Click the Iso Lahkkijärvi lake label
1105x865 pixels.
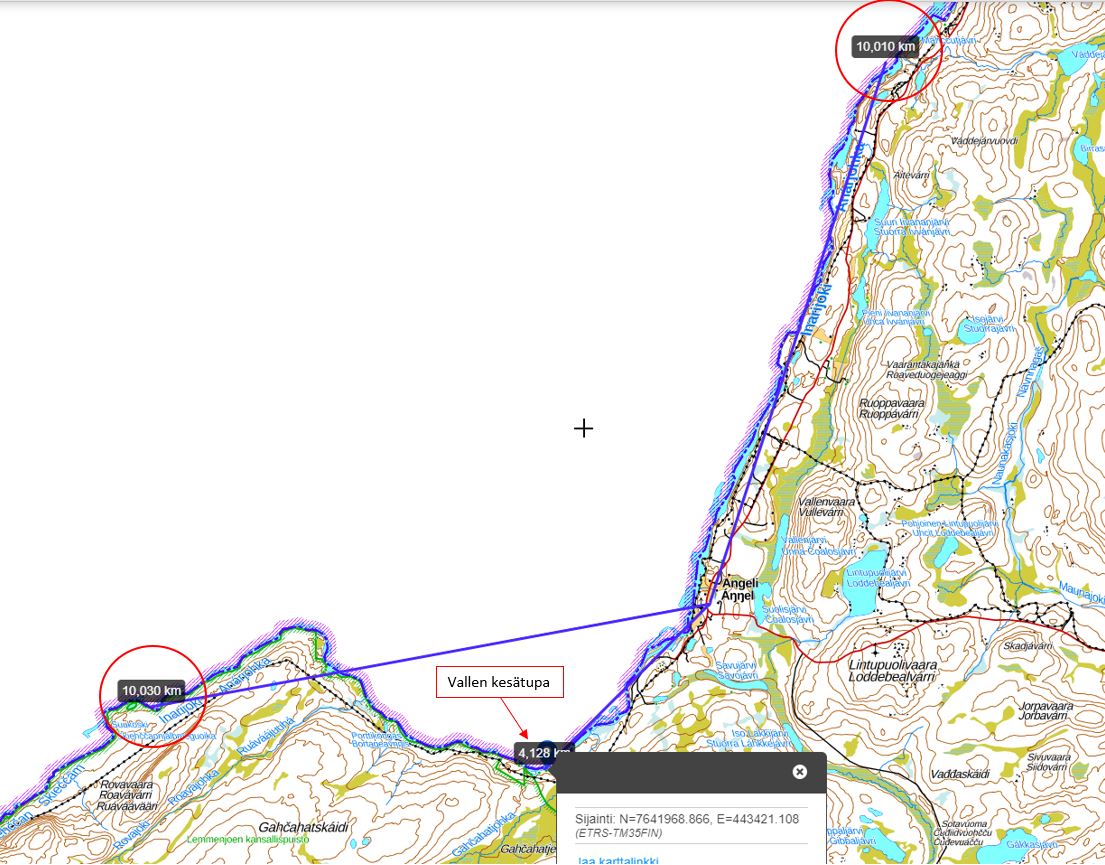pyautogui.click(x=749, y=738)
